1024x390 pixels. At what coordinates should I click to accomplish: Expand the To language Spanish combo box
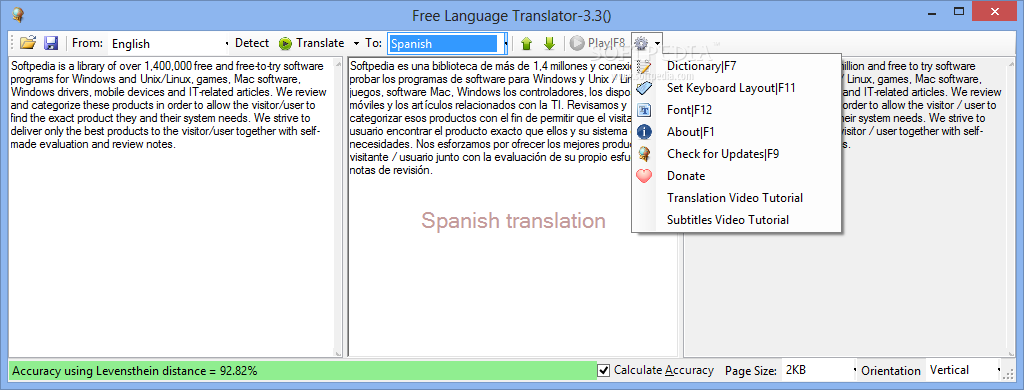[x=506, y=44]
